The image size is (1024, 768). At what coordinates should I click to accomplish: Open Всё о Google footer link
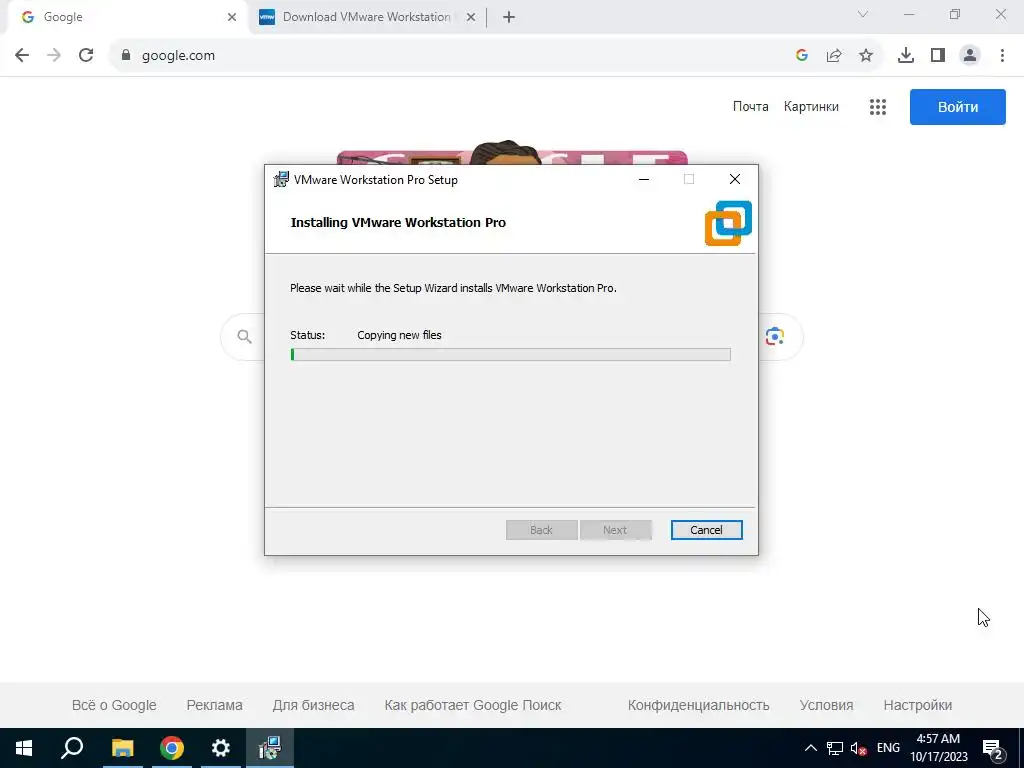[x=114, y=705]
